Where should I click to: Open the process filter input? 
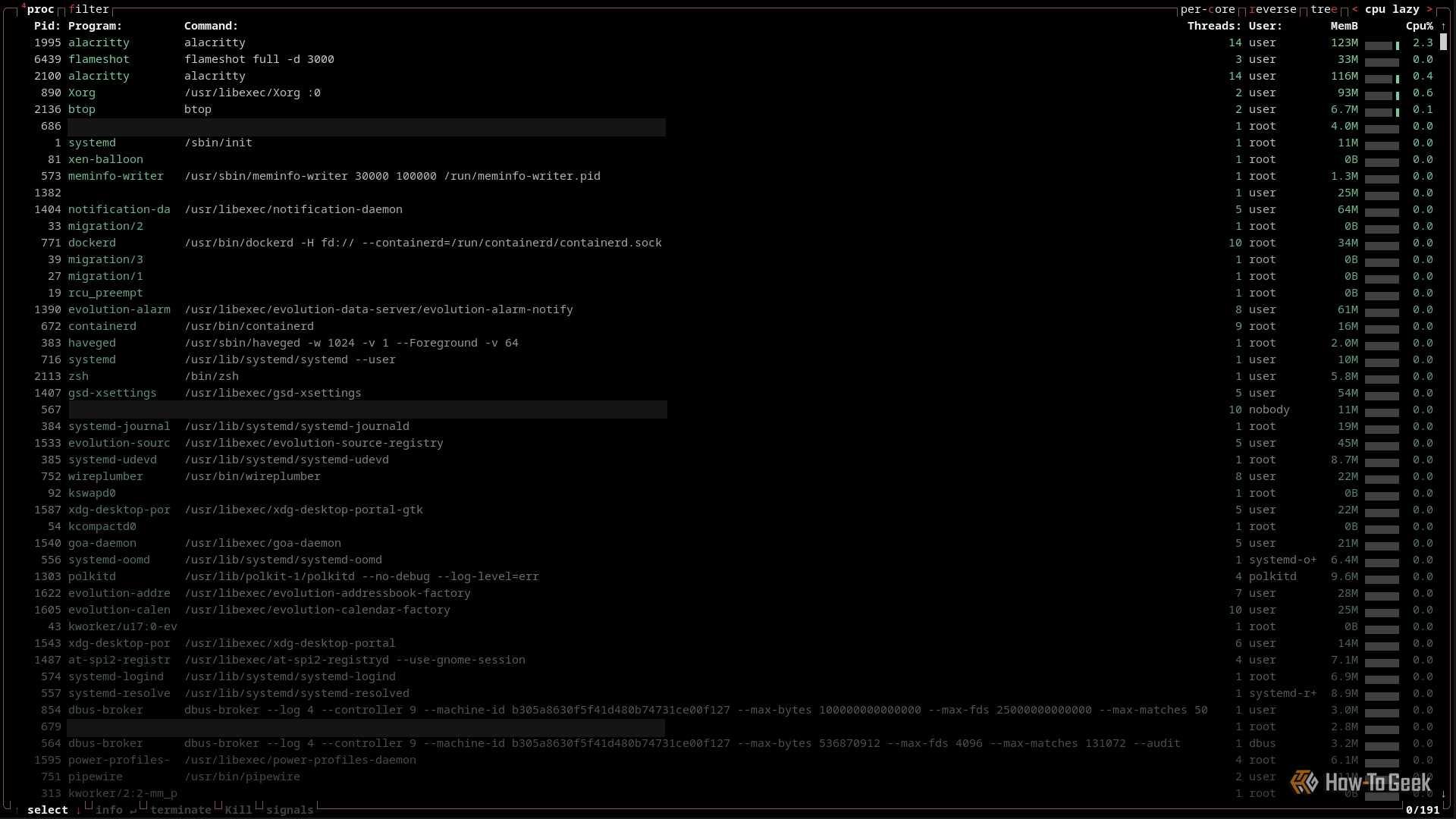tap(89, 9)
